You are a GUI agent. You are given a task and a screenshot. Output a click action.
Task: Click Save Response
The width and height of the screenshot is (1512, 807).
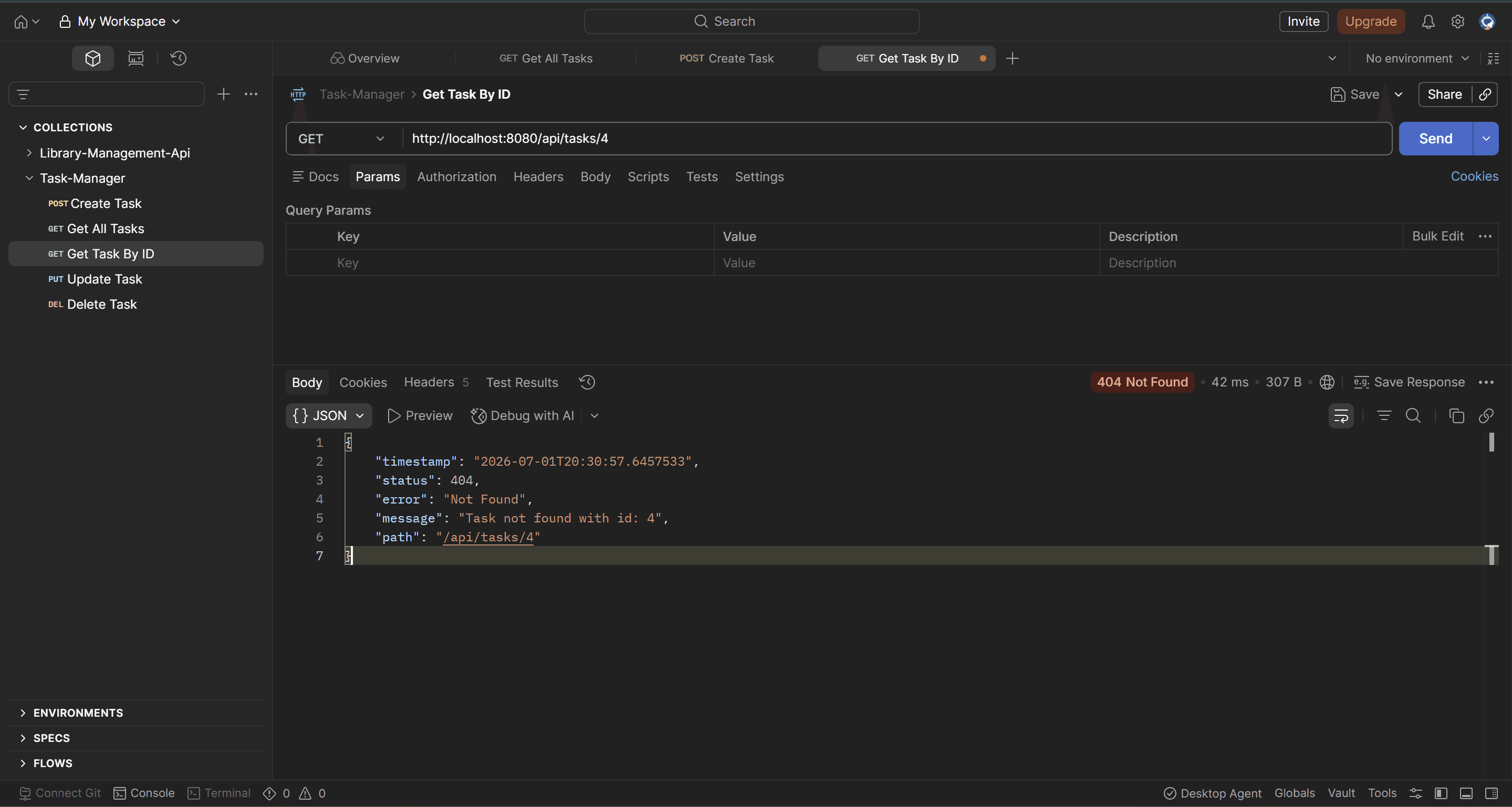[x=1409, y=382]
